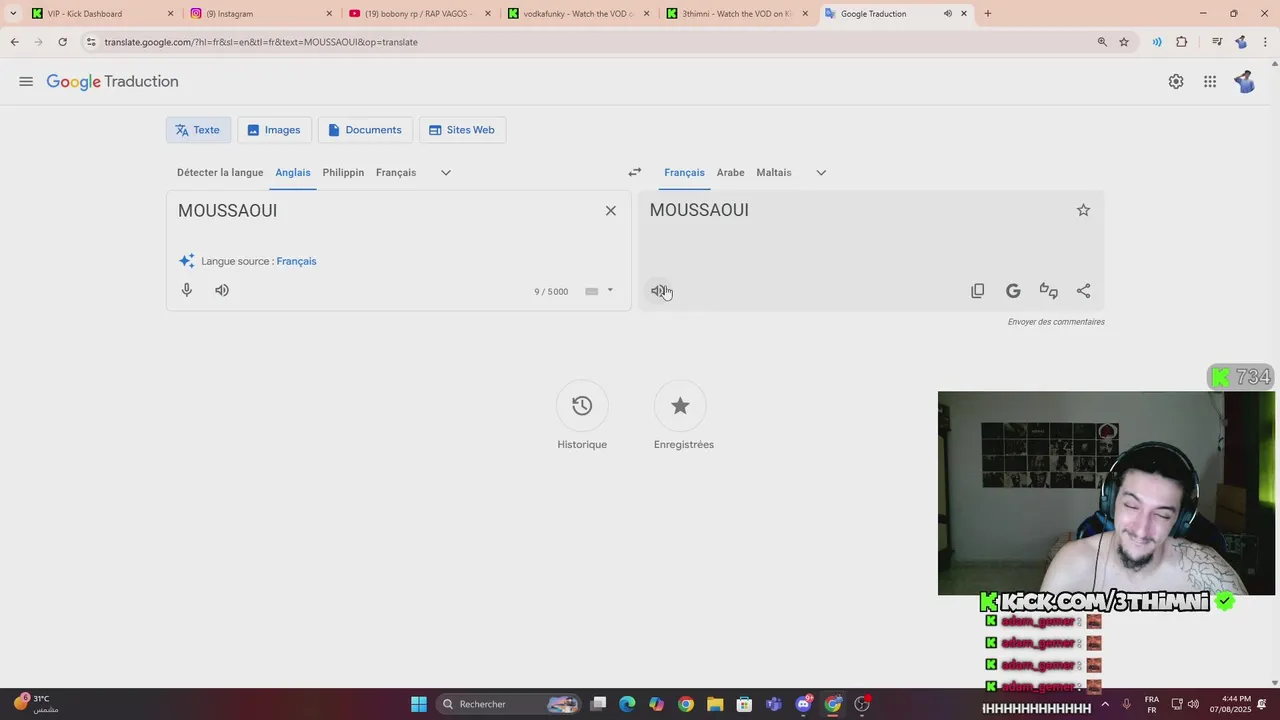
Task: Select the Texte translation mode
Action: pos(198,130)
